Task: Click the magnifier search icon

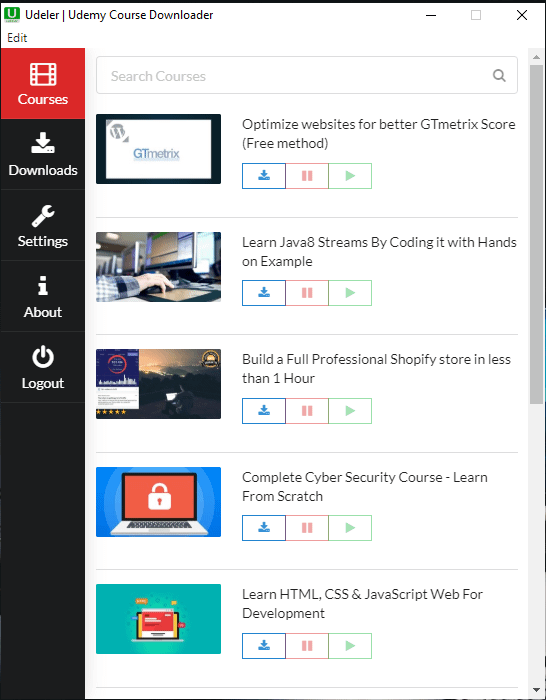Action: (499, 75)
